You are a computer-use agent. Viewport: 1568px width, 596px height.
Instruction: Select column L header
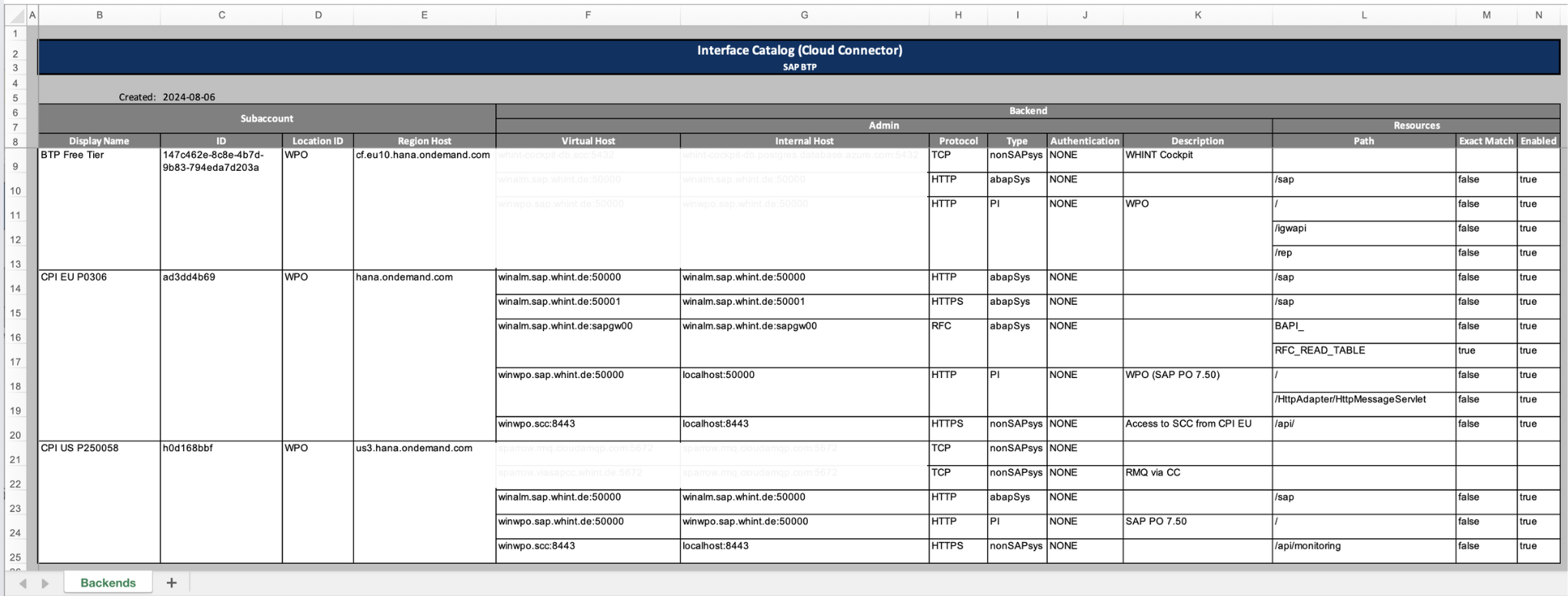pyautogui.click(x=1363, y=15)
